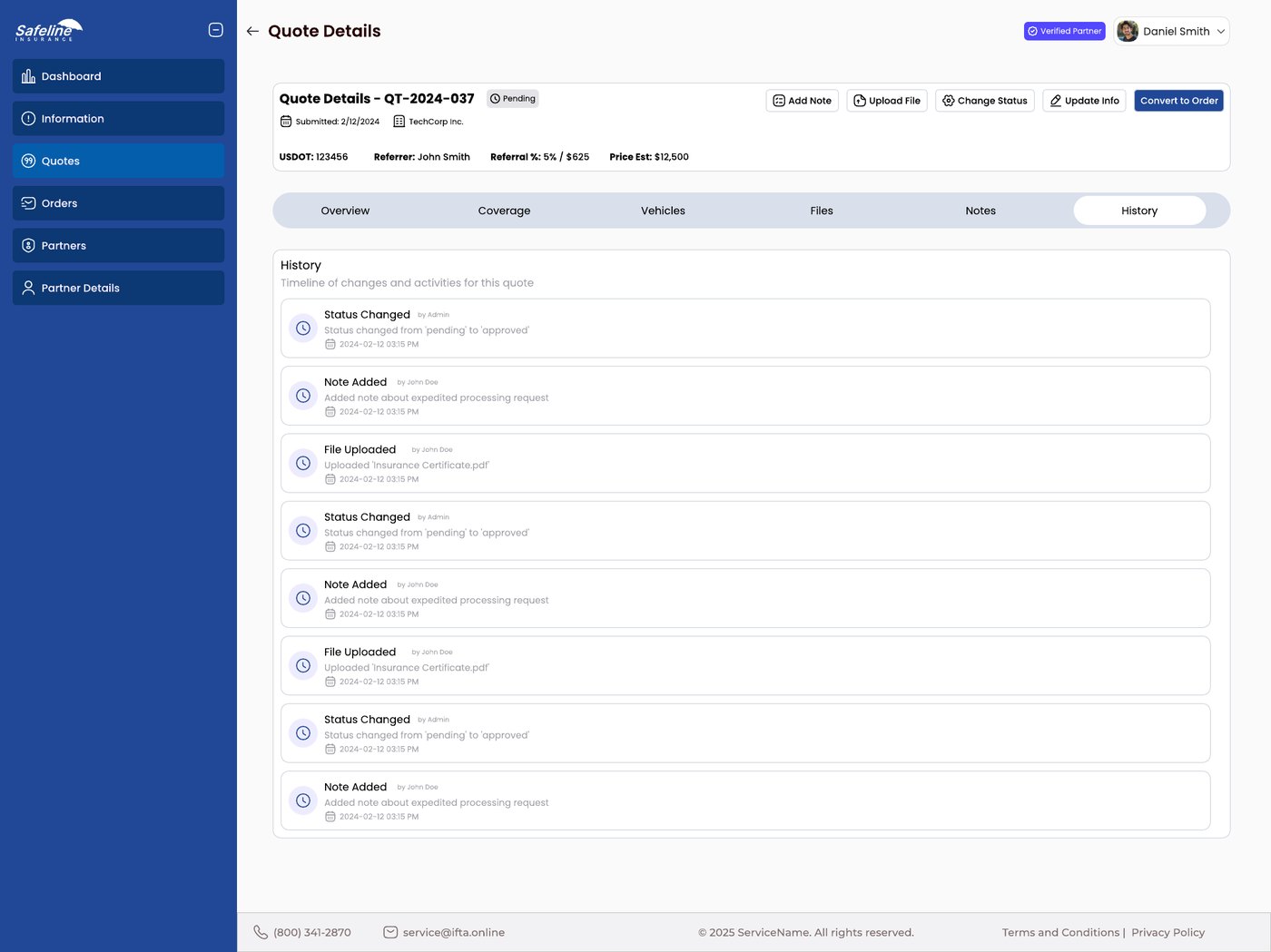
Task: Click clock icon of second Note Added entry
Action: 303,598
